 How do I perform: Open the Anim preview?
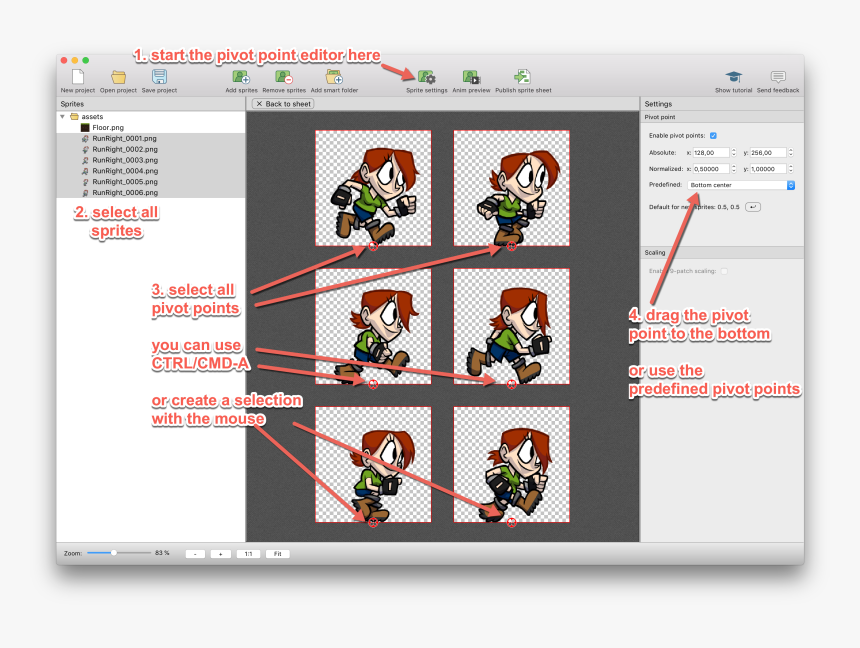pos(471,77)
